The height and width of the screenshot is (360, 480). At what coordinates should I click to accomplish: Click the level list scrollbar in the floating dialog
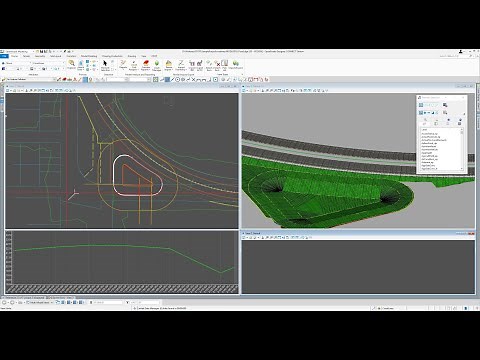[462, 148]
